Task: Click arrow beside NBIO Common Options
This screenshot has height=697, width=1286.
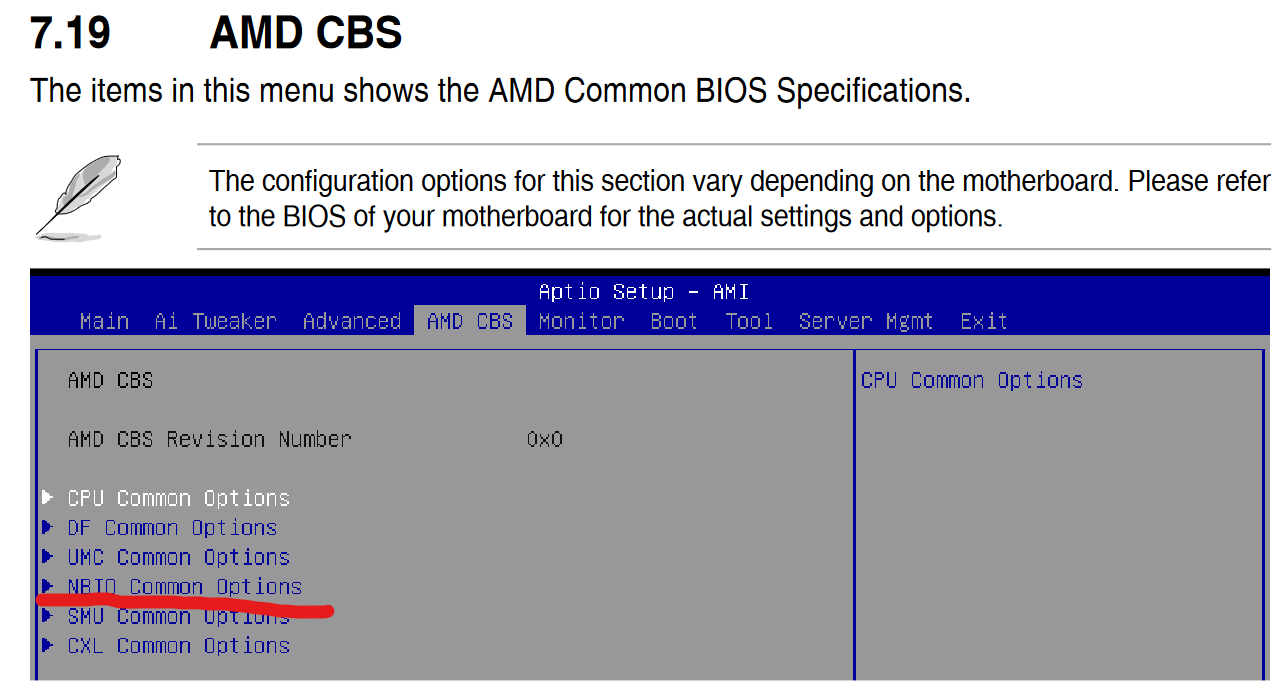Action: click(x=47, y=586)
